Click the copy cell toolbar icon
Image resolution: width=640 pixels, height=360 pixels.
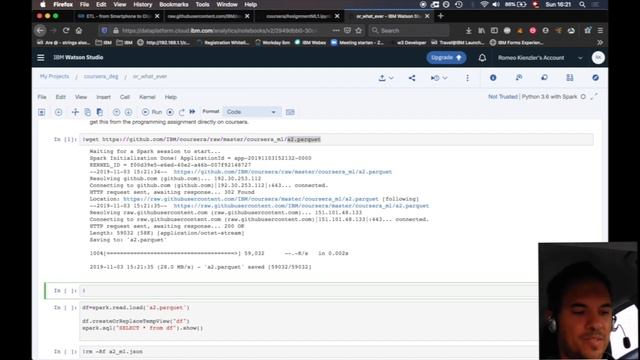tap(87, 112)
